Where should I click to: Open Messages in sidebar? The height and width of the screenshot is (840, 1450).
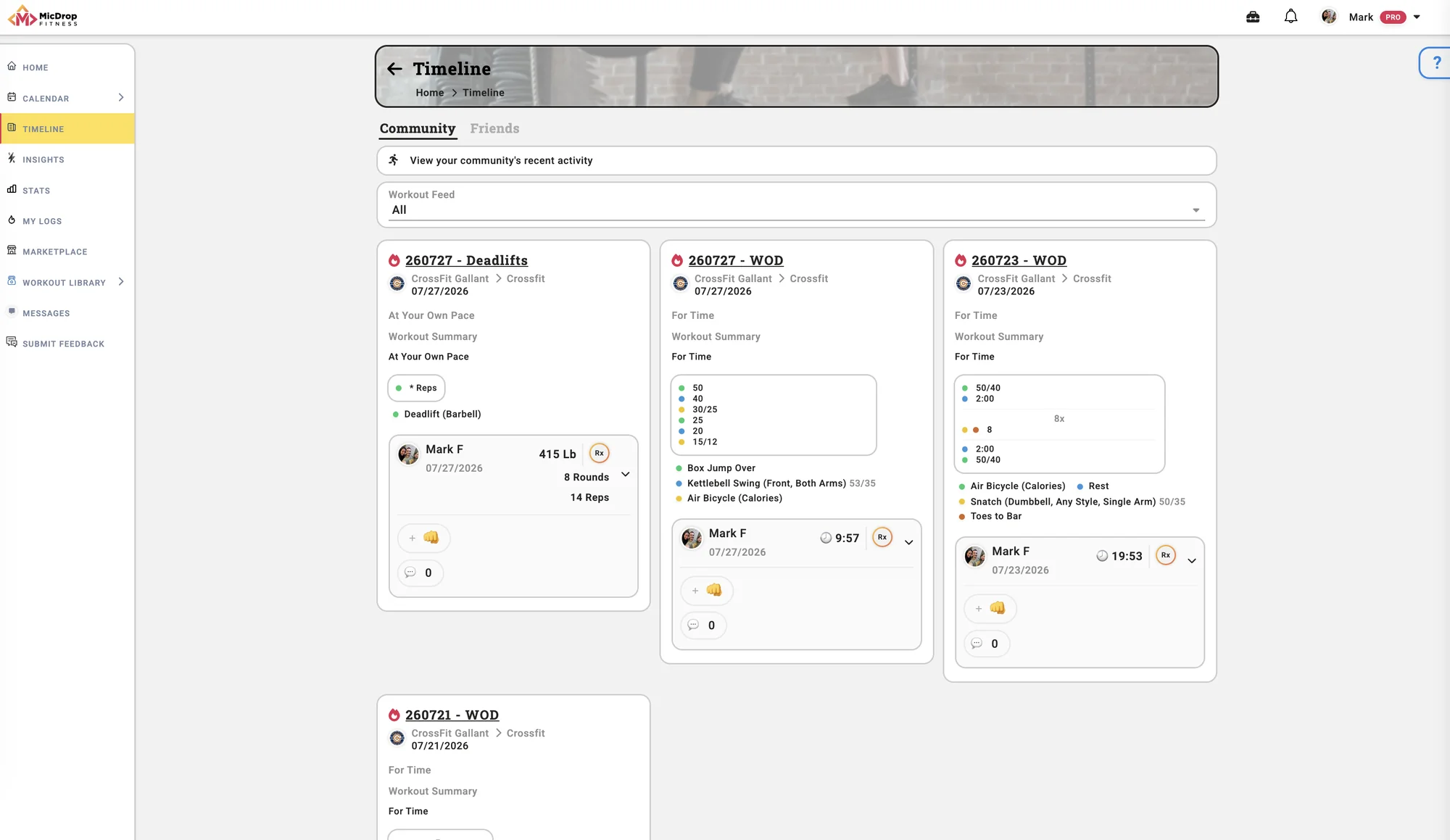[x=67, y=313]
